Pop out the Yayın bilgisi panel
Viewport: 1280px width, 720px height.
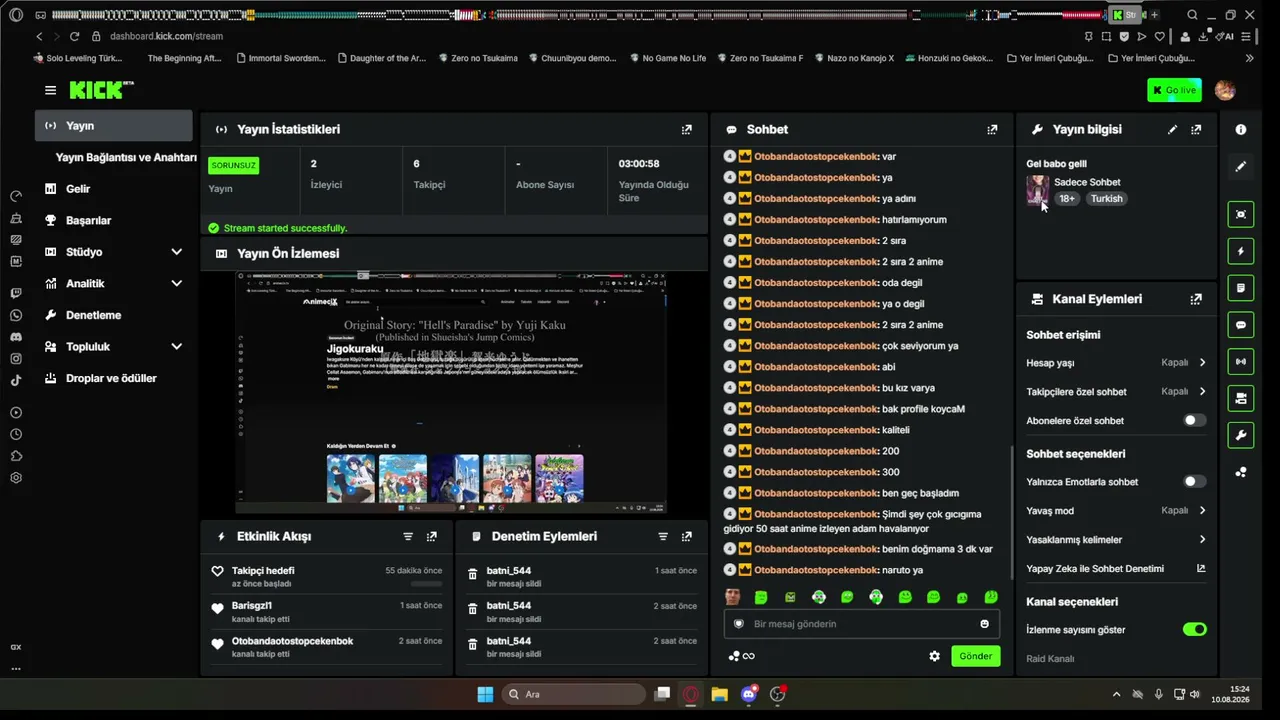tap(1196, 130)
